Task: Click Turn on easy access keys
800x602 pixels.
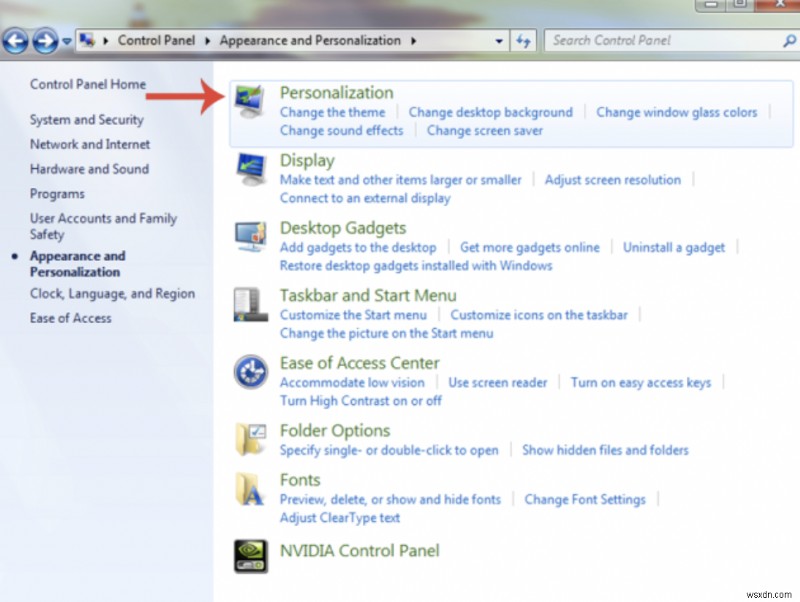Action: click(x=641, y=383)
